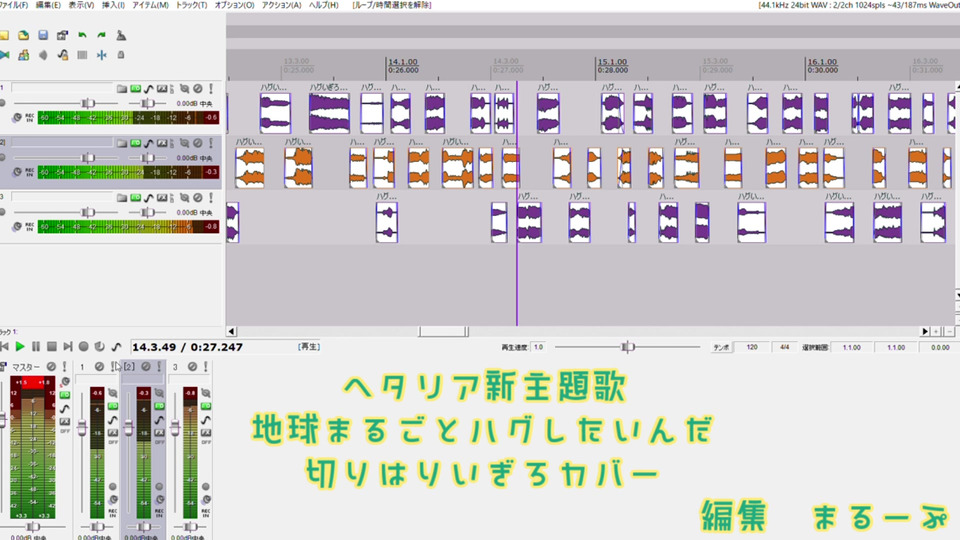Open mixer channel 1 FX button

click(113, 433)
